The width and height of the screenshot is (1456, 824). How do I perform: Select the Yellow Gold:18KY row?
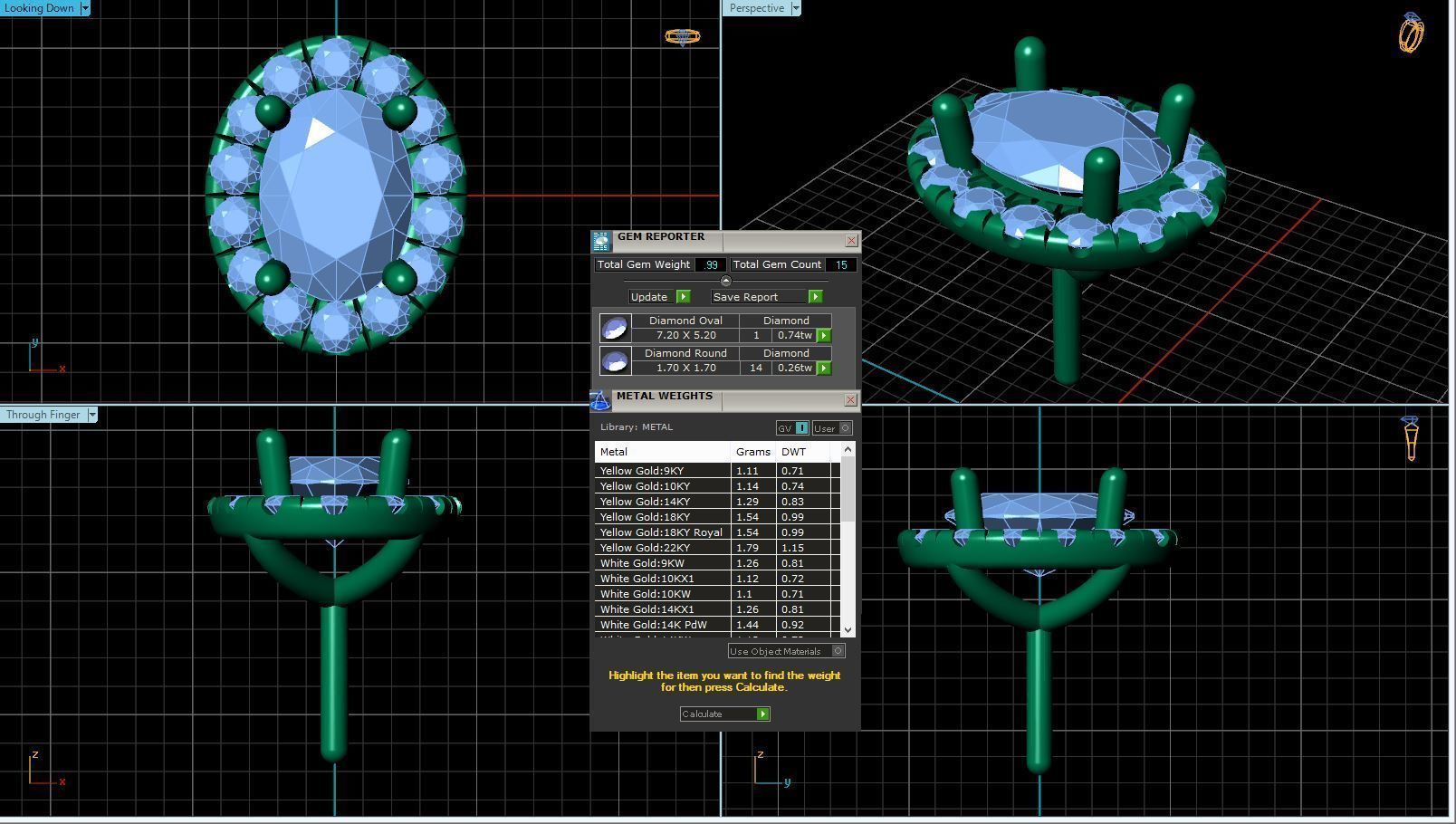(x=717, y=517)
